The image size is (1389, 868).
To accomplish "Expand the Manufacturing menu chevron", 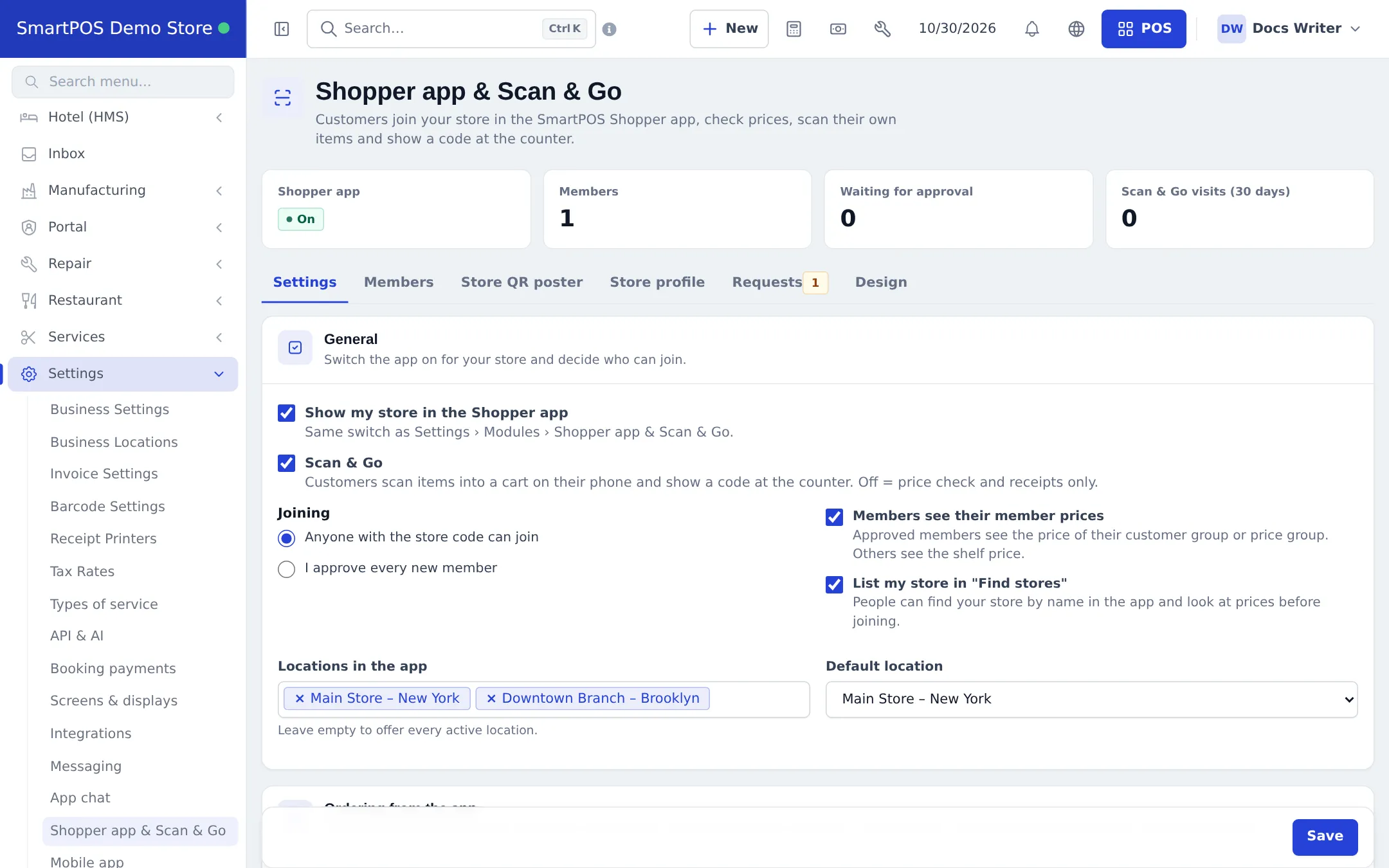I will [219, 190].
